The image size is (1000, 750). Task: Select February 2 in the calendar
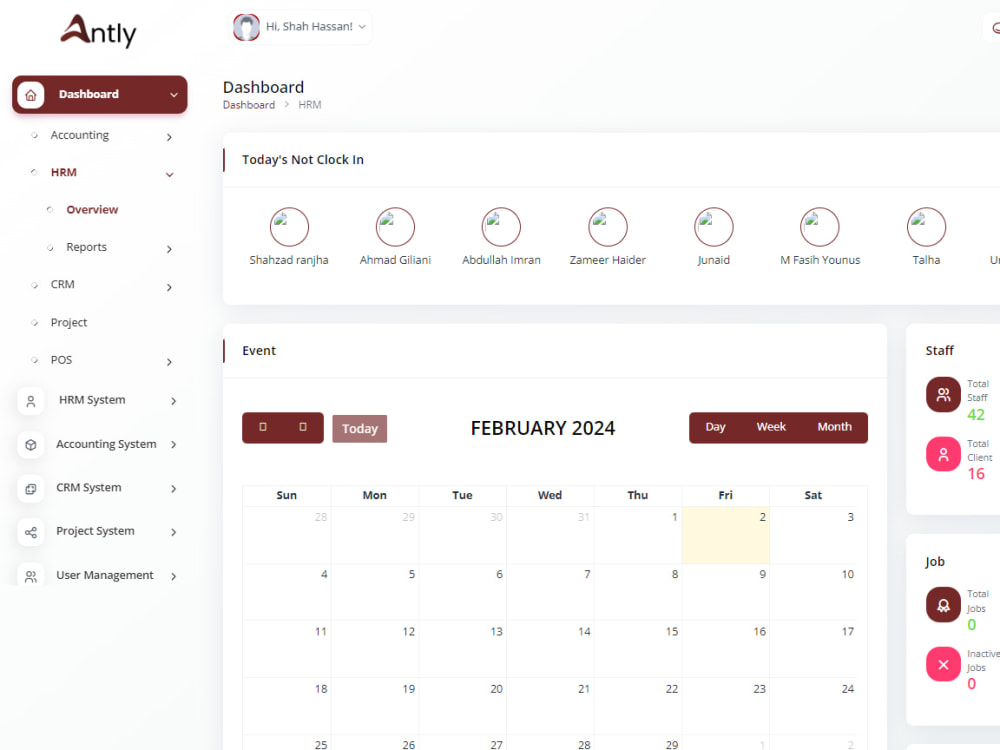(x=726, y=535)
